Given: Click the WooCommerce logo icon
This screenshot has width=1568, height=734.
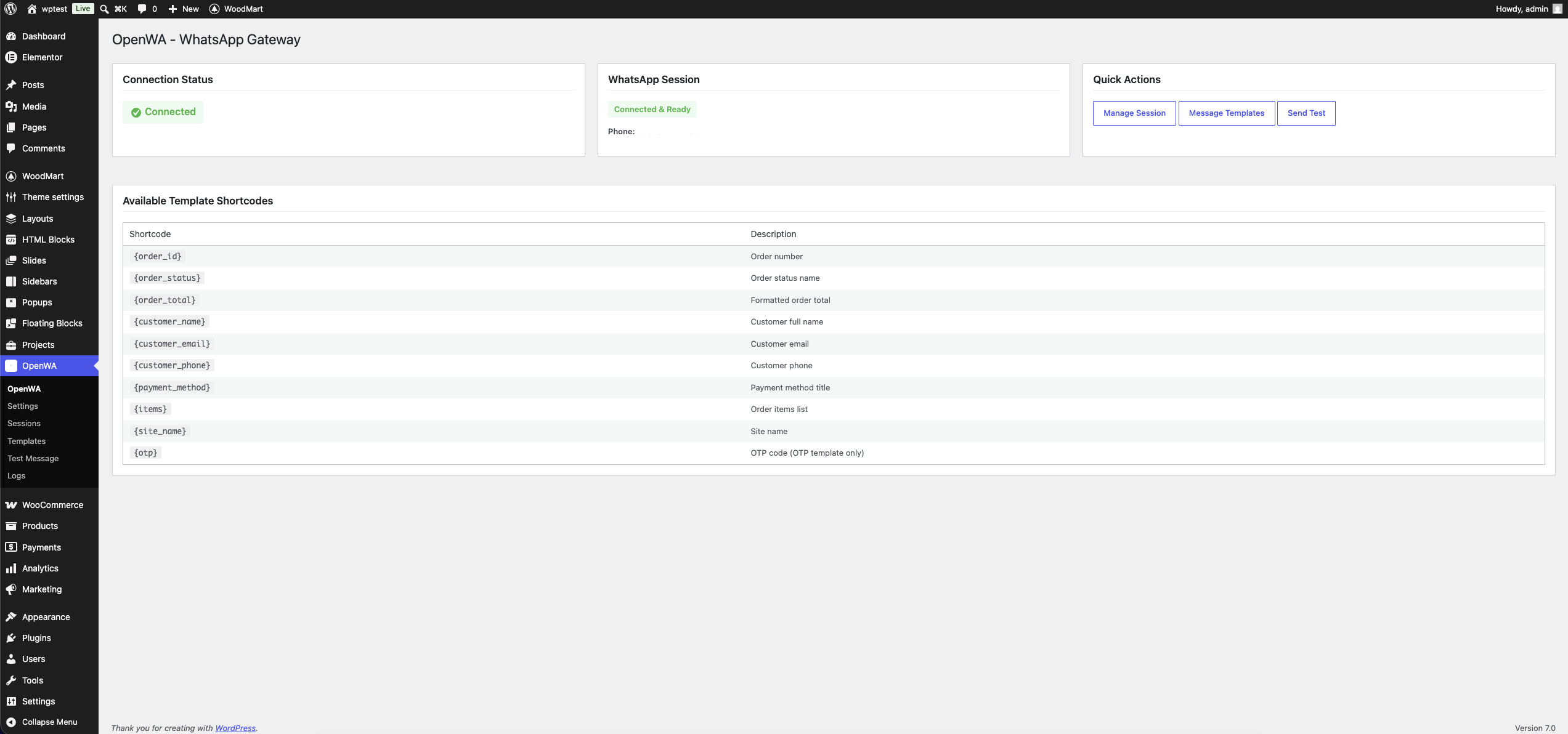Looking at the screenshot, I should pos(11,505).
